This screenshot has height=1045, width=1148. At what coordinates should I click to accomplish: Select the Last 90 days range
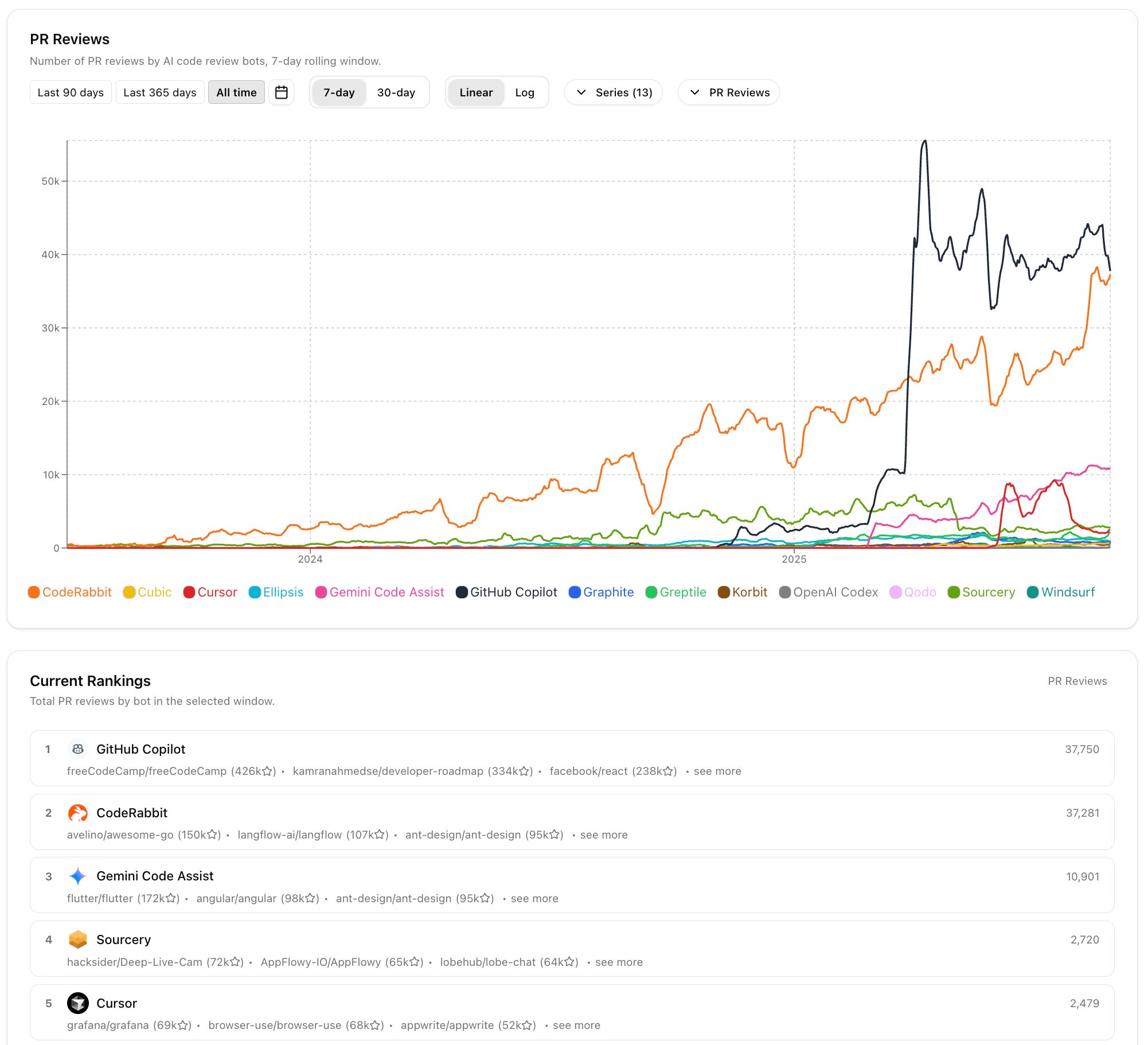pos(71,92)
